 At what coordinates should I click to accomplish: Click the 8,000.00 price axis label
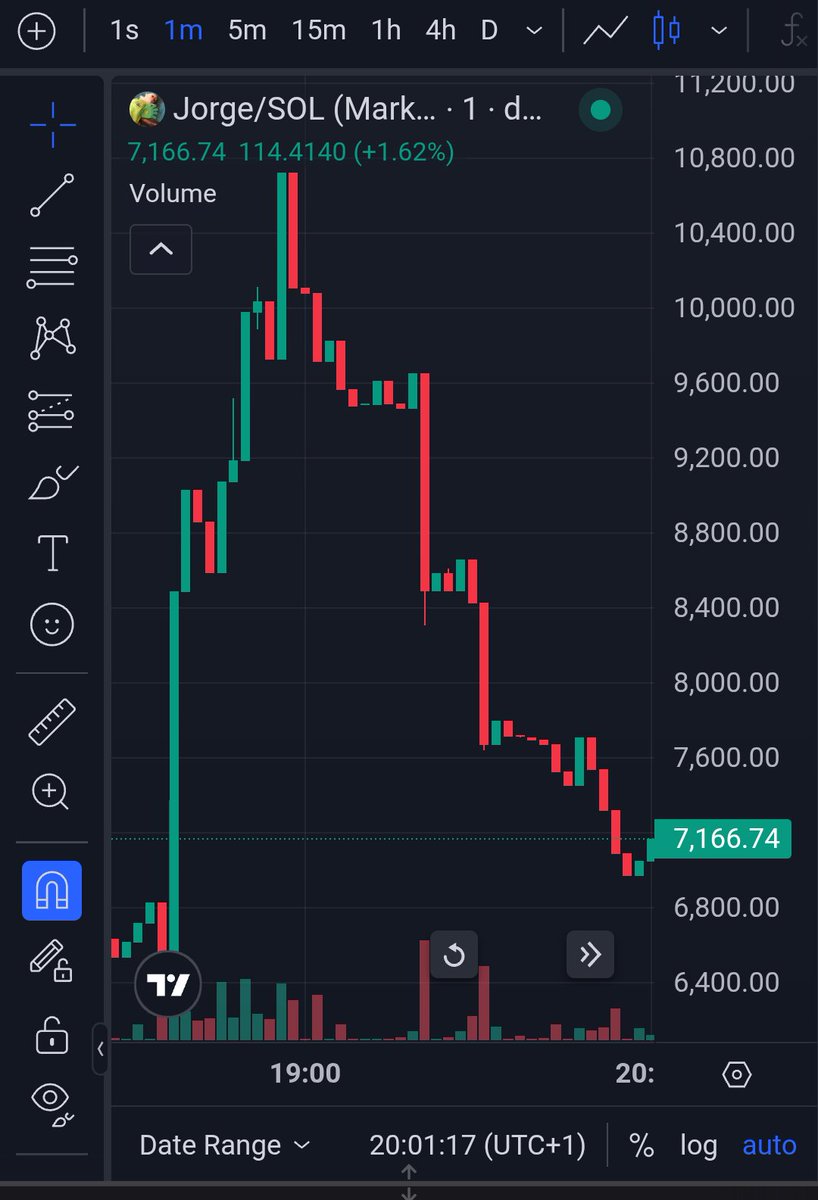coord(727,682)
